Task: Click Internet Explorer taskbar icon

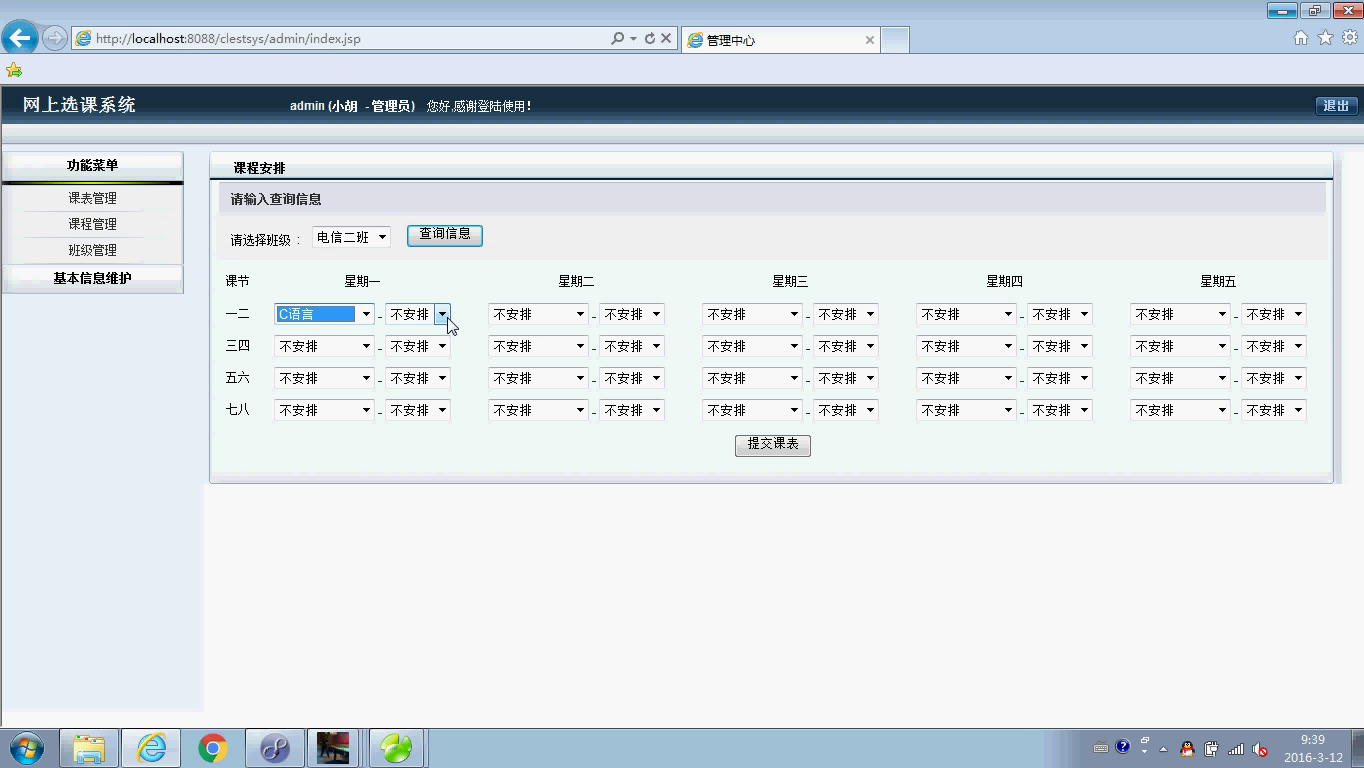Action: click(151, 748)
